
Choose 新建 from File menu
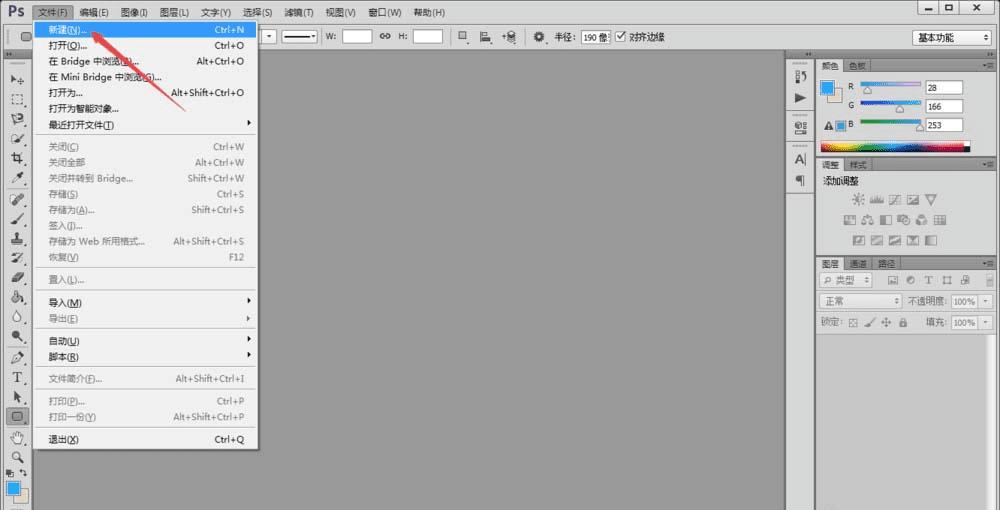(x=145, y=29)
